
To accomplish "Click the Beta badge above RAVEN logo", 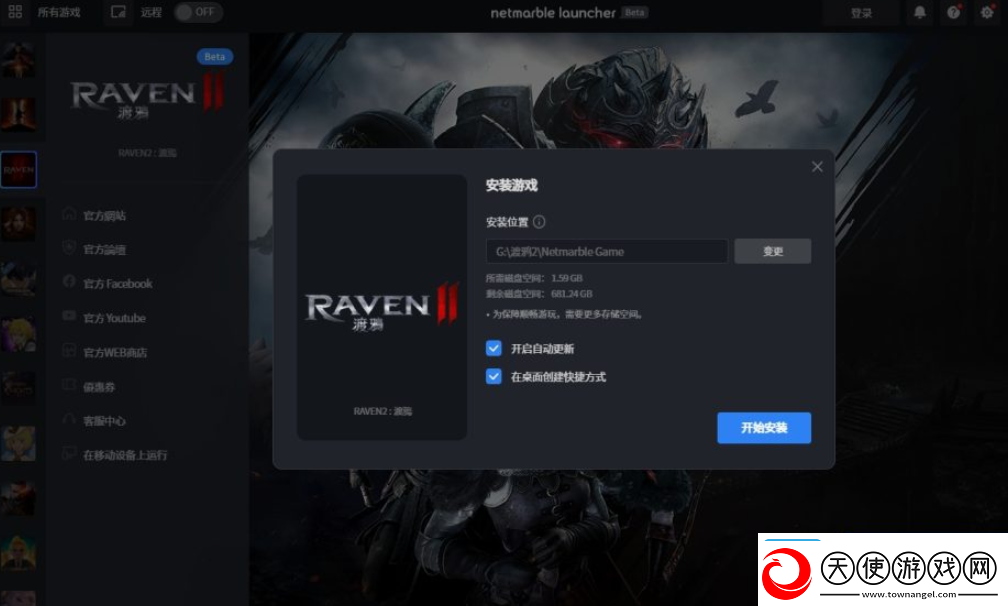I will pos(215,57).
